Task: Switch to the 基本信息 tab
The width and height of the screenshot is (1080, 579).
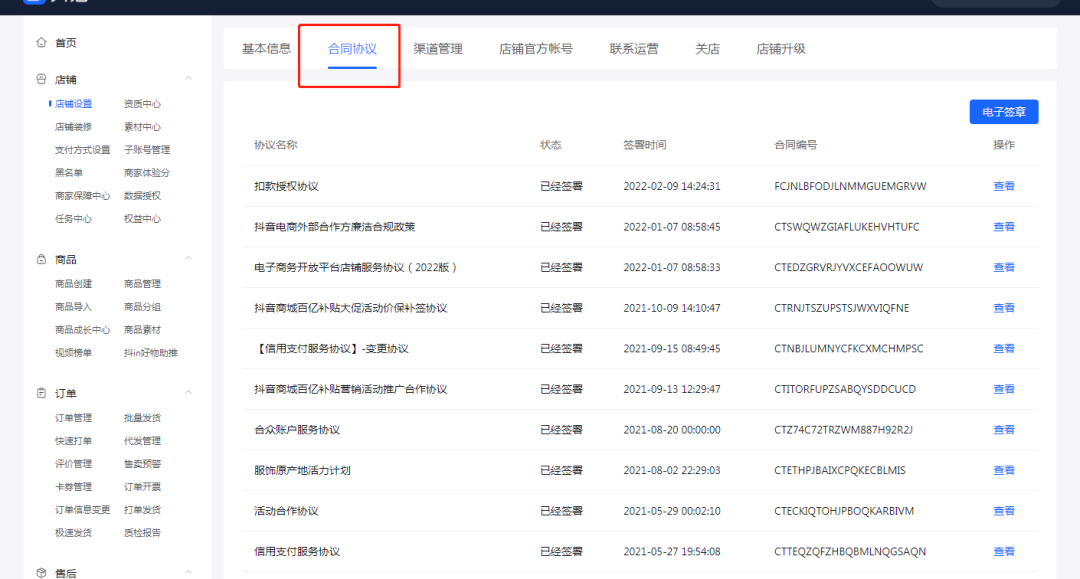Action: click(267, 49)
